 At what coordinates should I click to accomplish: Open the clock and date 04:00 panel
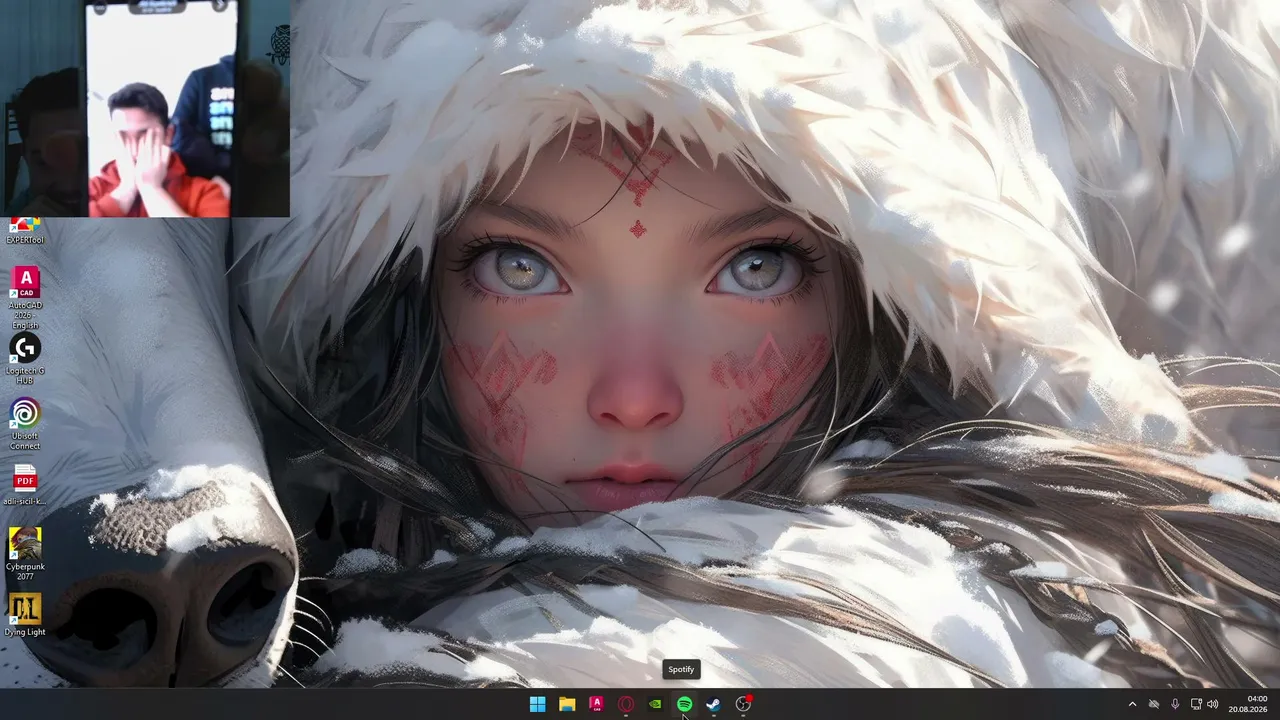1249,704
